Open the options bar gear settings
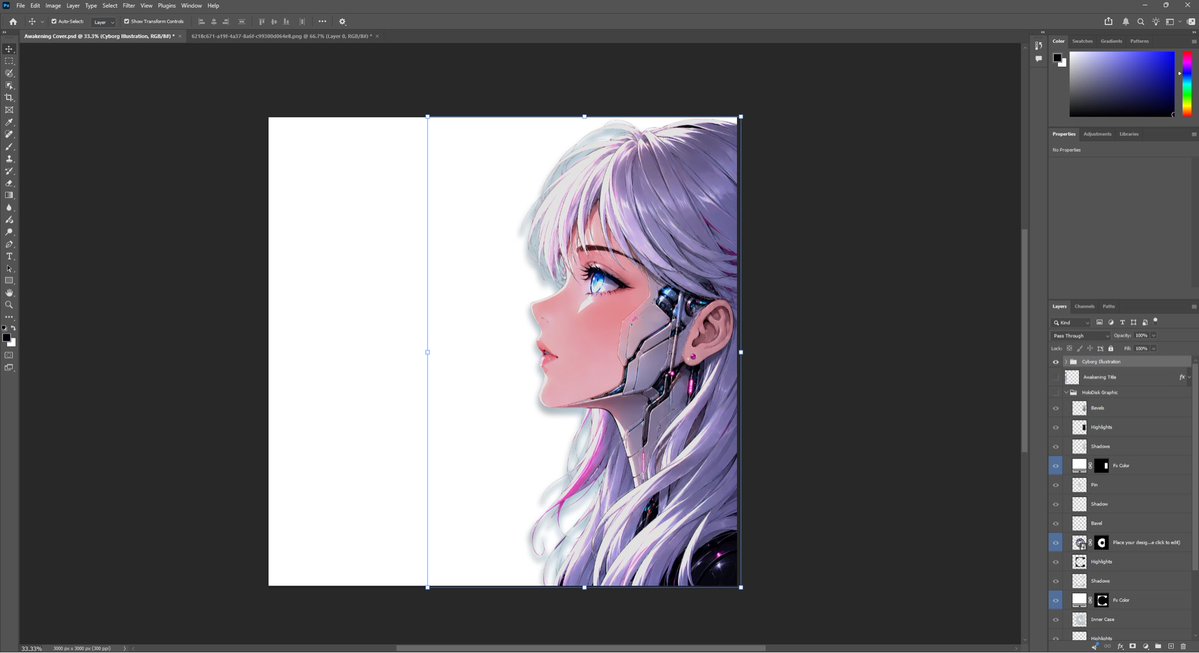The image size is (1199, 653). [343, 21]
